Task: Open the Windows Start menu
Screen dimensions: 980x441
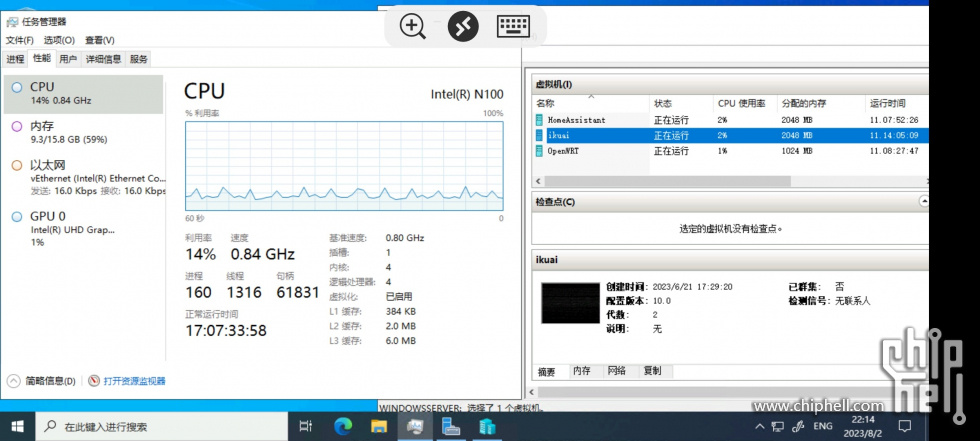Action: point(18,427)
